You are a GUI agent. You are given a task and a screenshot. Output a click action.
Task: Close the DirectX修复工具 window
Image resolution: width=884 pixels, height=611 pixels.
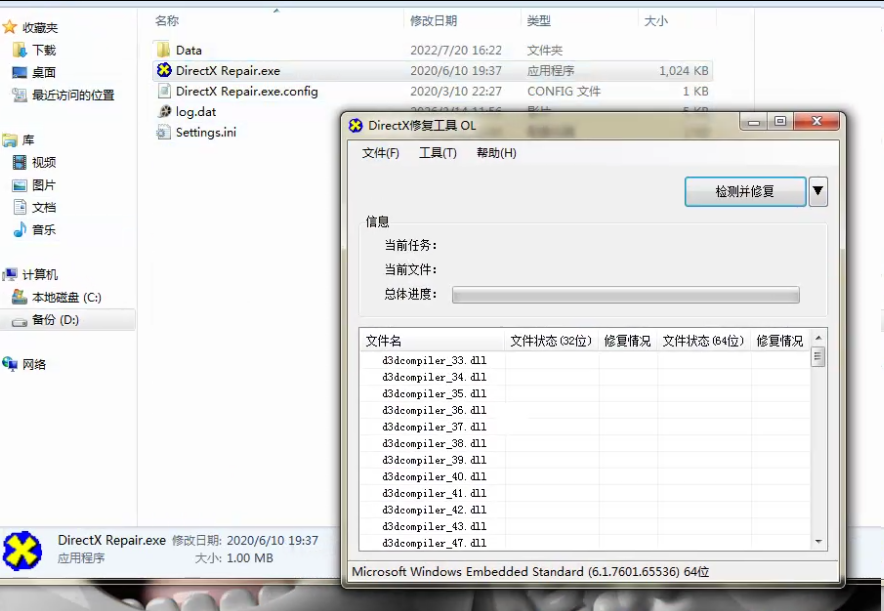816,122
